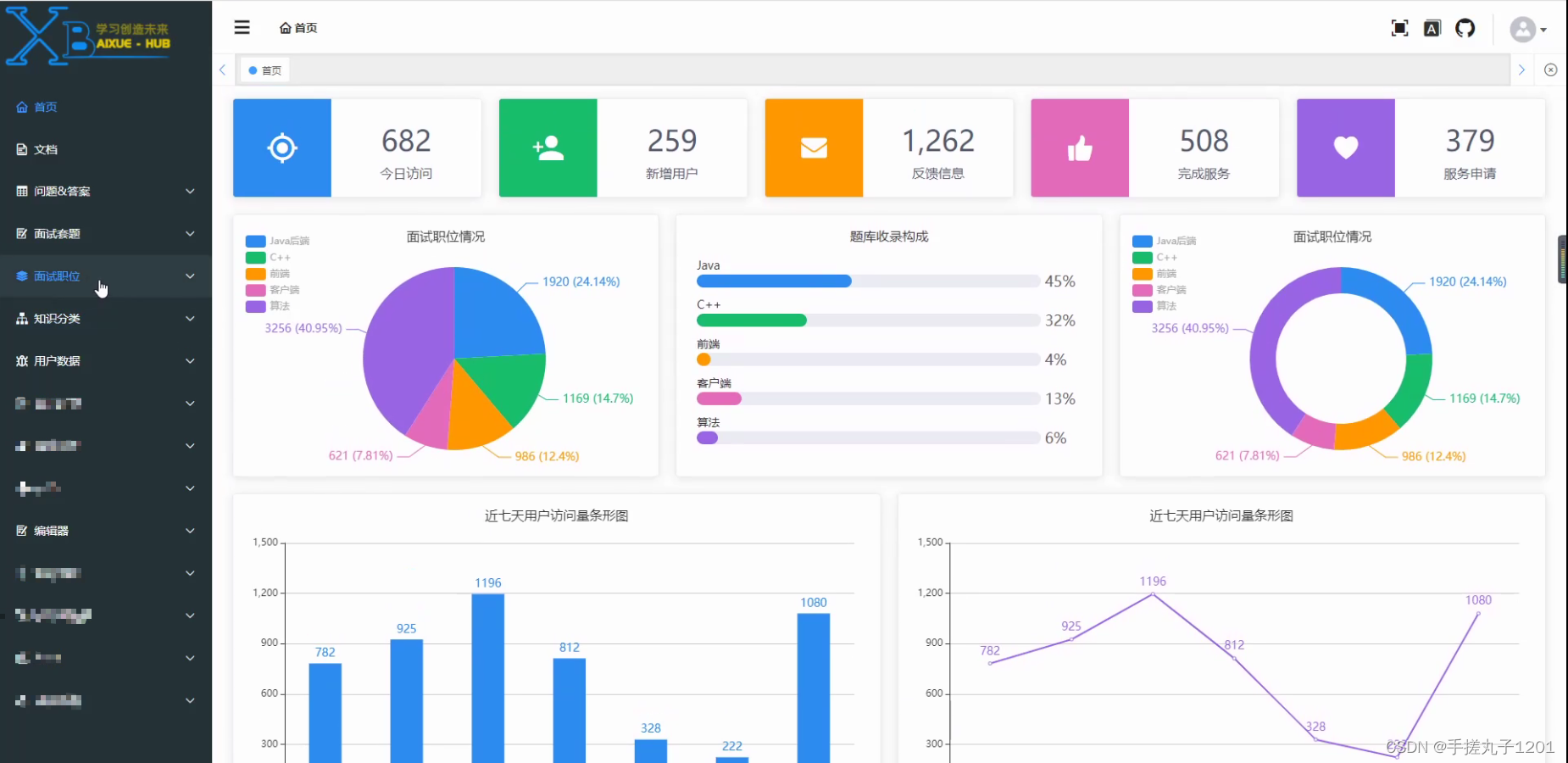Click the 客户端 13% progress bar
Viewport: 1568px width, 763px height.
[868, 398]
